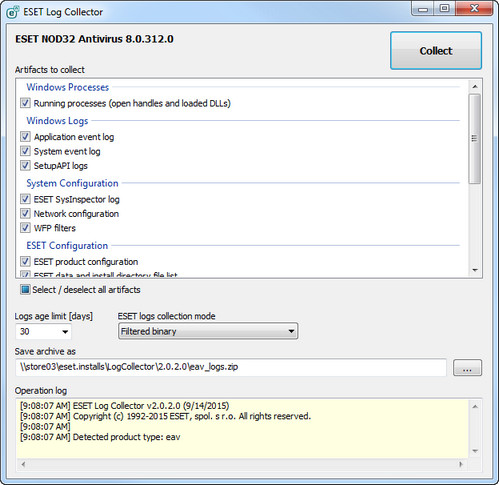Open the Logs age limit dropdown
Screen dimensions: 499x485
click(x=65, y=332)
